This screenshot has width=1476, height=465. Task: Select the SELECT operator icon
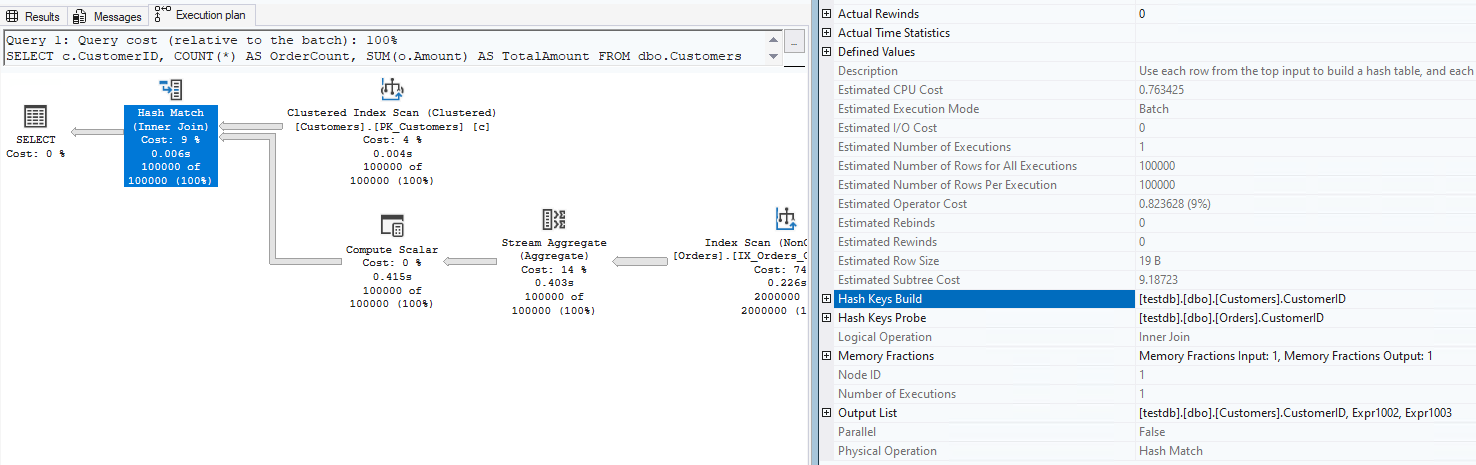pyautogui.click(x=35, y=117)
